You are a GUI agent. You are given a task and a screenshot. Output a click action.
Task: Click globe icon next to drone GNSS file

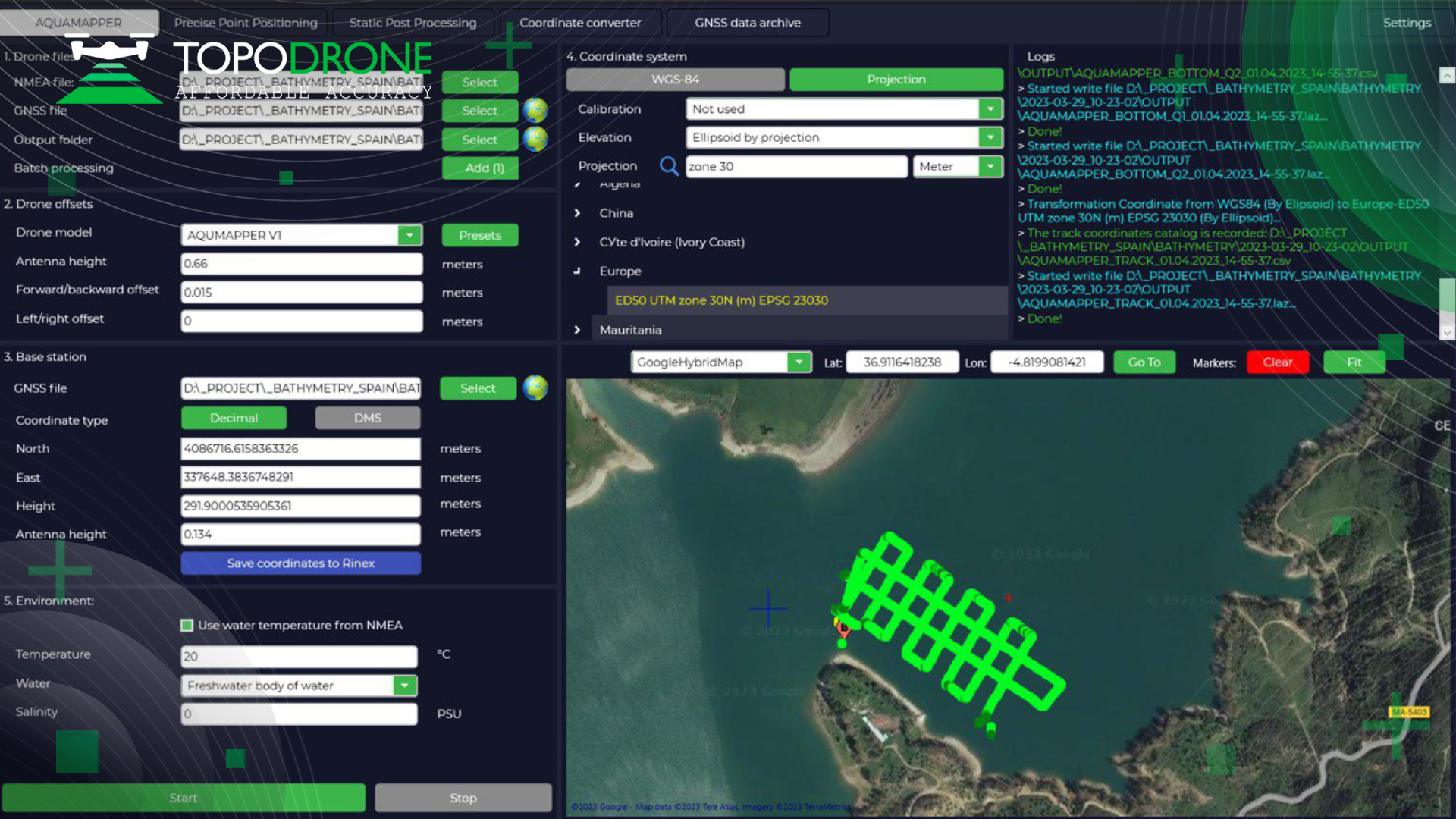point(535,110)
